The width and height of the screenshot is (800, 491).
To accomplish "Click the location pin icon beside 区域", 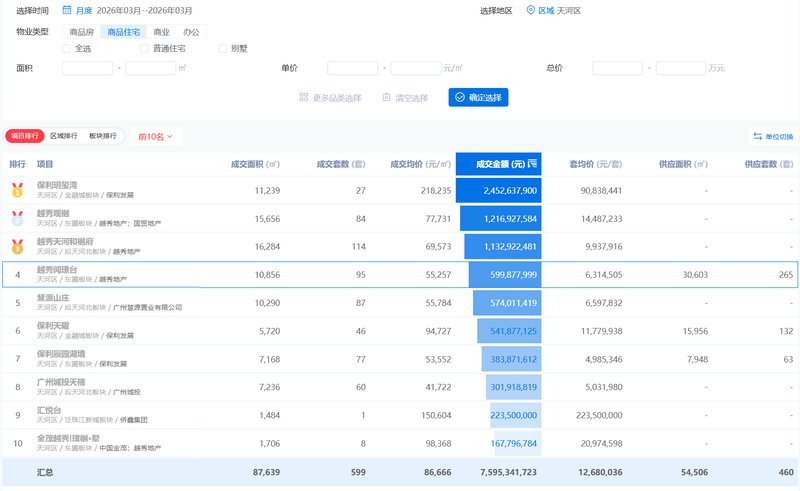I will (x=531, y=10).
